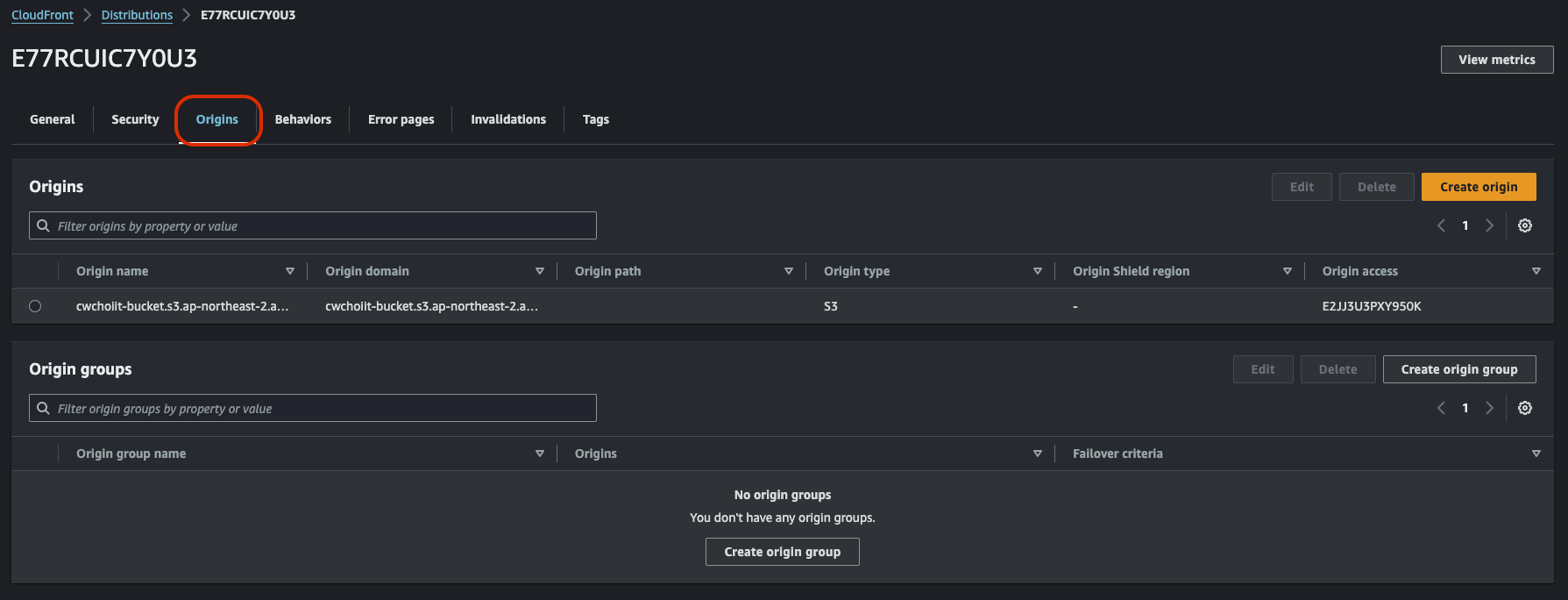Go to next page in Origins table
1568x600 pixels.
click(x=1489, y=225)
